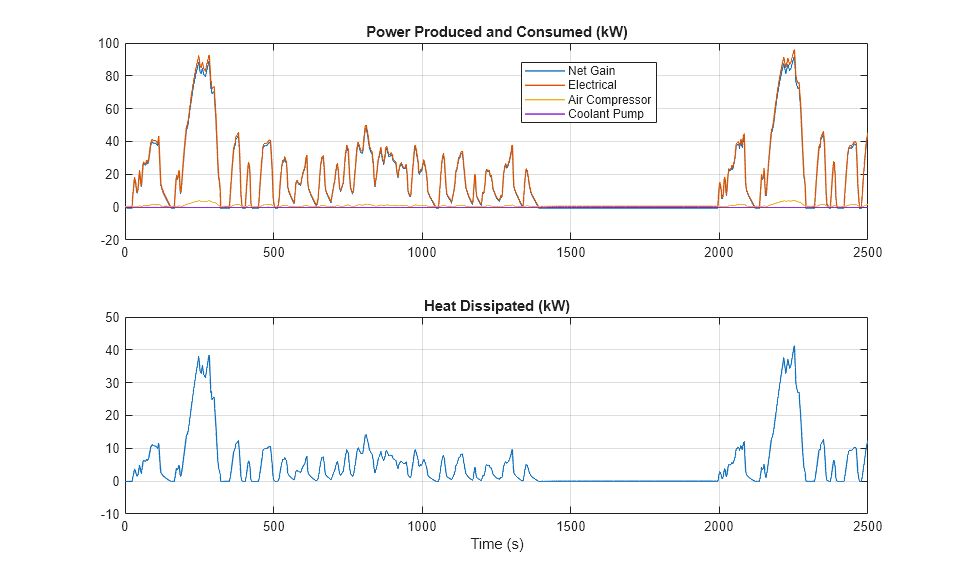Click the -20 tick label on top plot
This screenshot has height=577, width=959.
click(110, 240)
